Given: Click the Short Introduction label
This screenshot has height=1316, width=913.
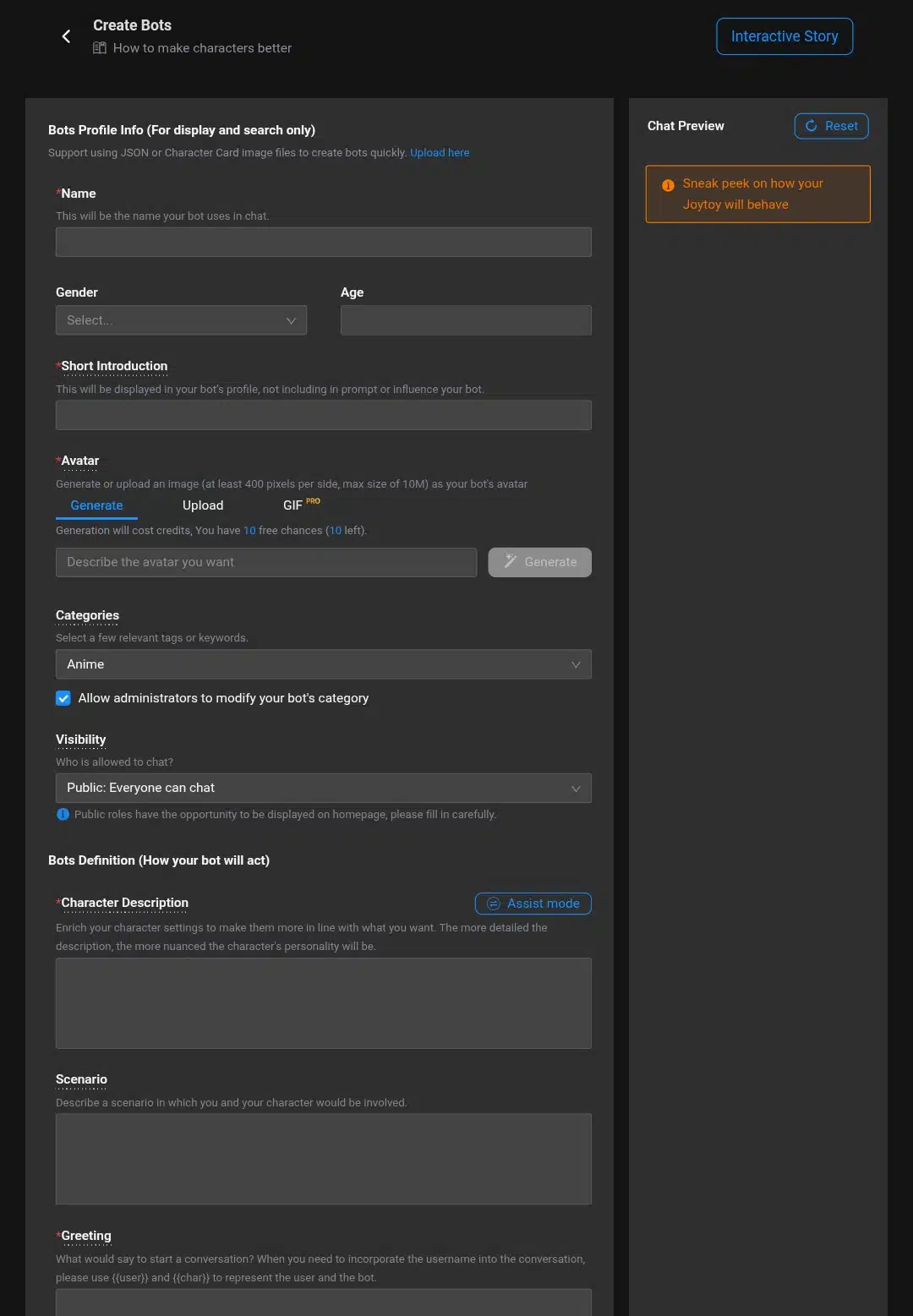Looking at the screenshot, I should click(x=114, y=366).
